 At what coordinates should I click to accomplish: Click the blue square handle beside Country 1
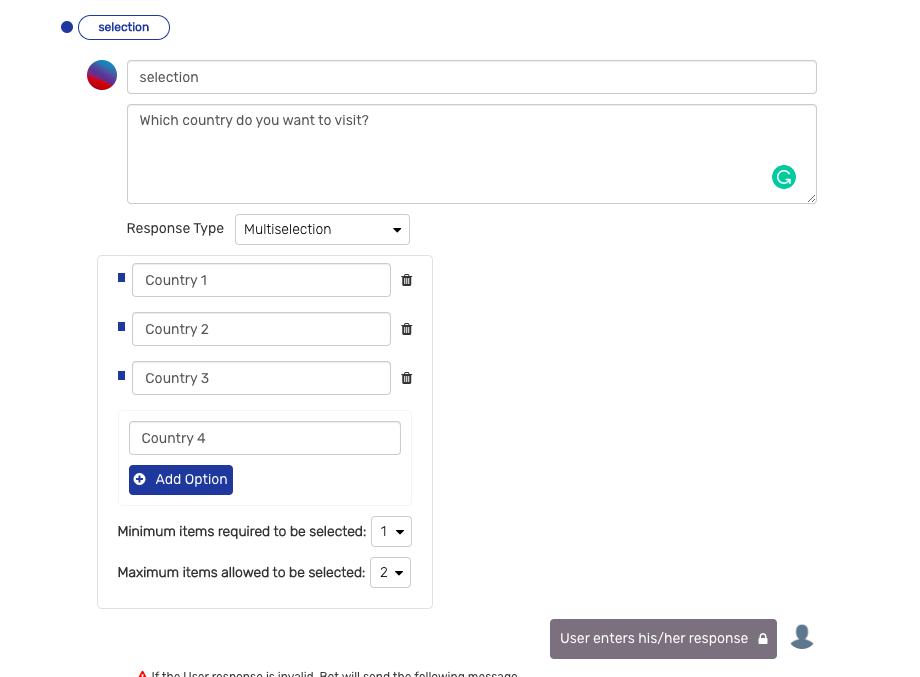pyautogui.click(x=122, y=277)
